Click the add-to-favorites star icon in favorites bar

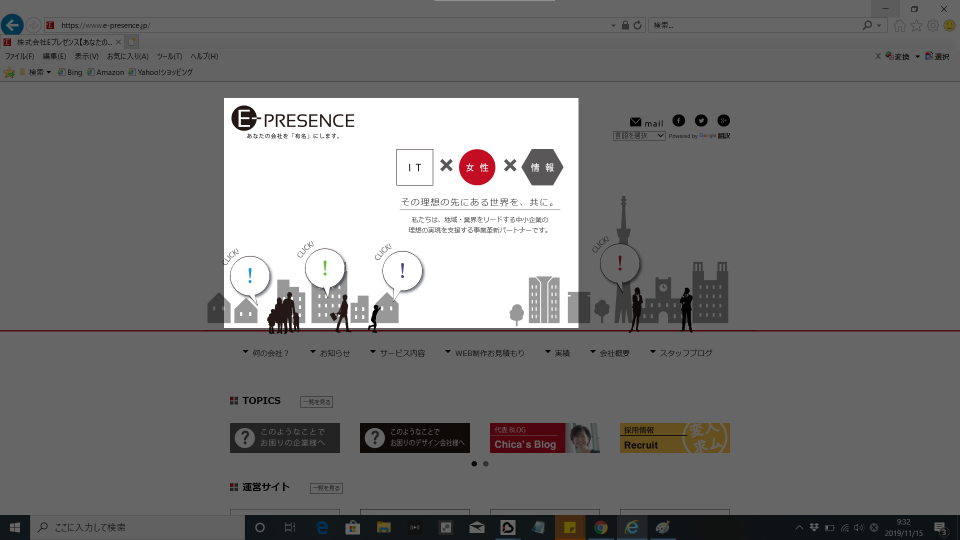tap(9, 72)
